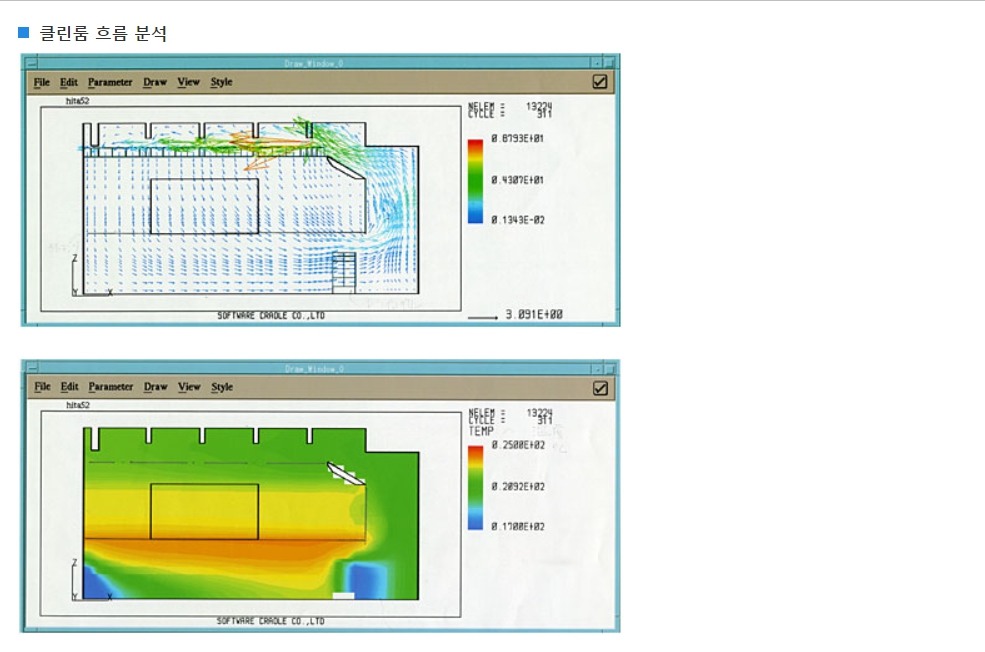
Task: Toggle the checkbox in the velocity vector window
Action: tap(600, 82)
